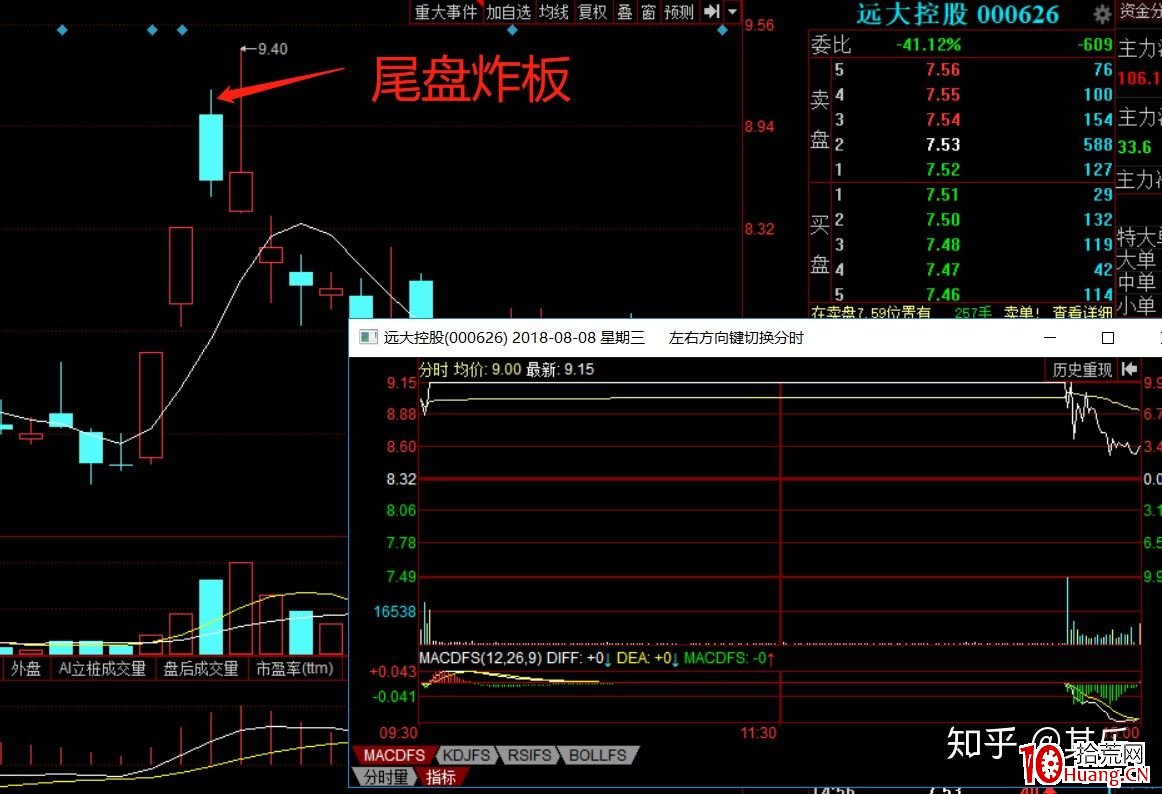1162x794 pixels.
Task: Select the 预测 forecast tool
Action: [x=678, y=13]
